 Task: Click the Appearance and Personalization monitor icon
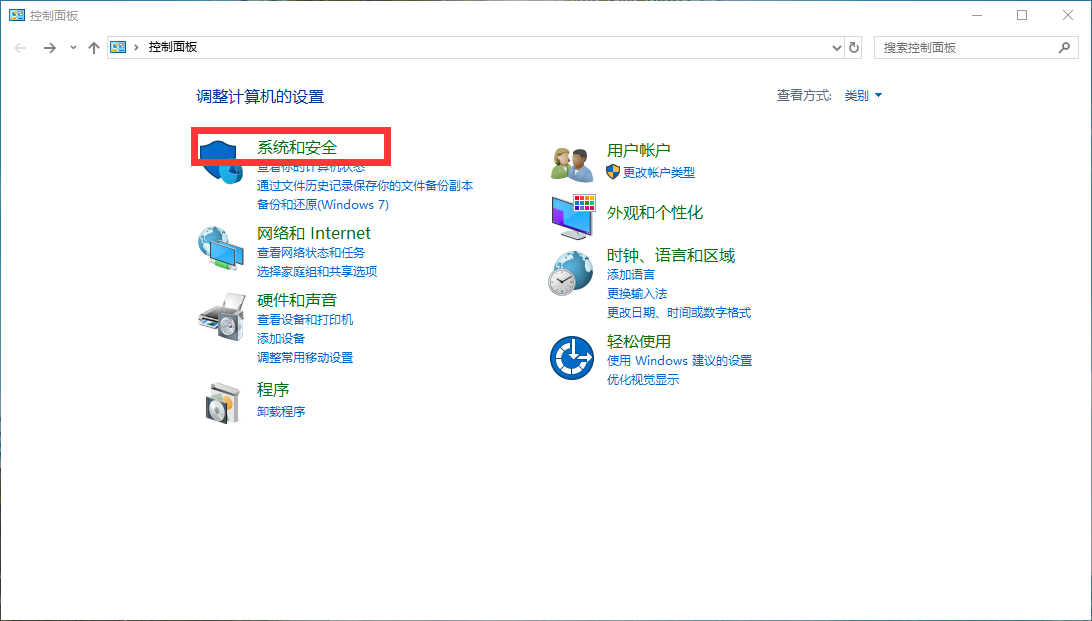coord(573,216)
